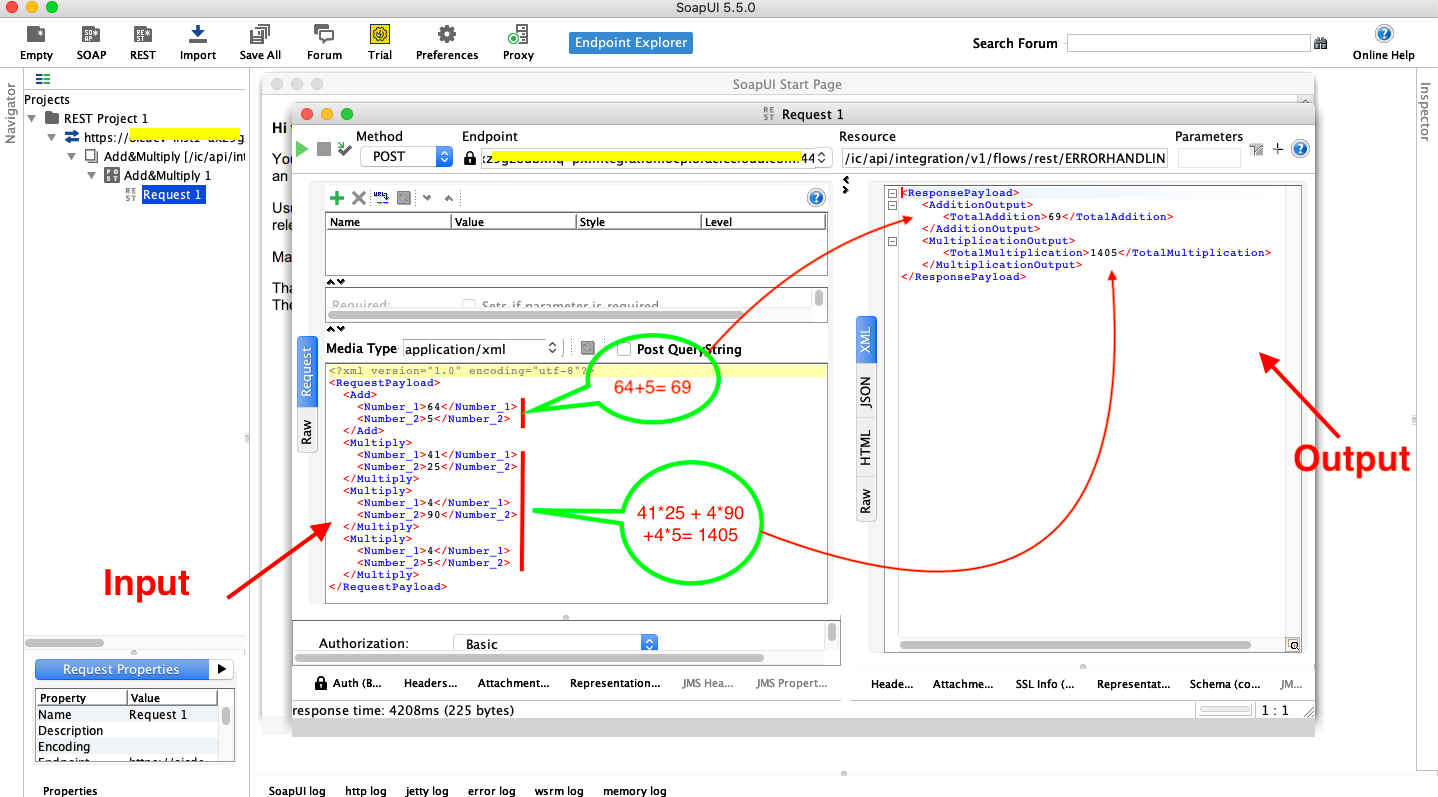Delete the selected parameter
This screenshot has width=1438, height=797.
pyautogui.click(x=358, y=198)
